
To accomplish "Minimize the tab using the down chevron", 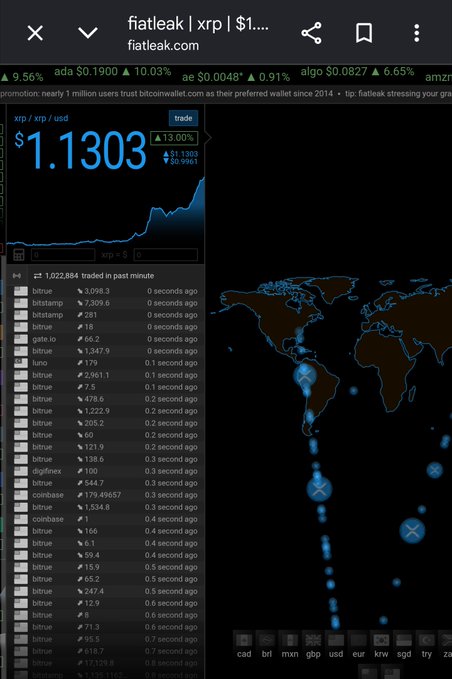I will click(x=88, y=32).
